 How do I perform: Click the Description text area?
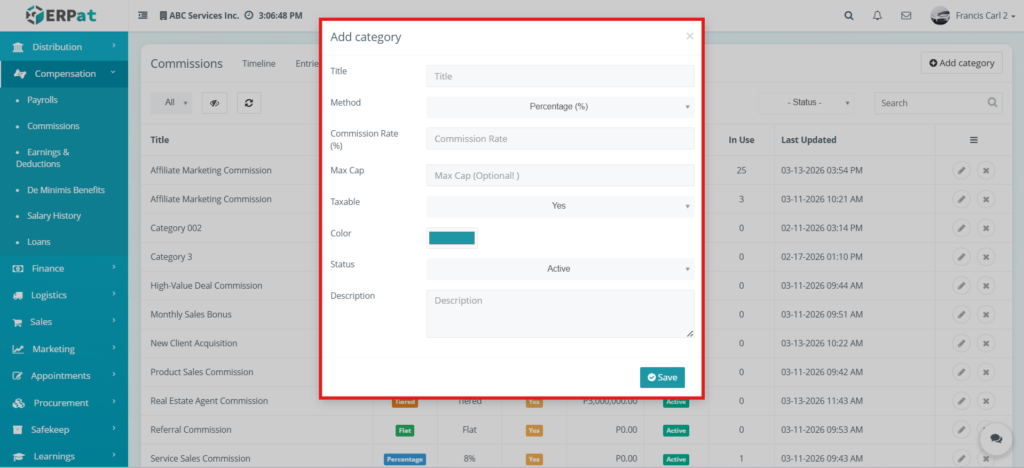click(560, 314)
